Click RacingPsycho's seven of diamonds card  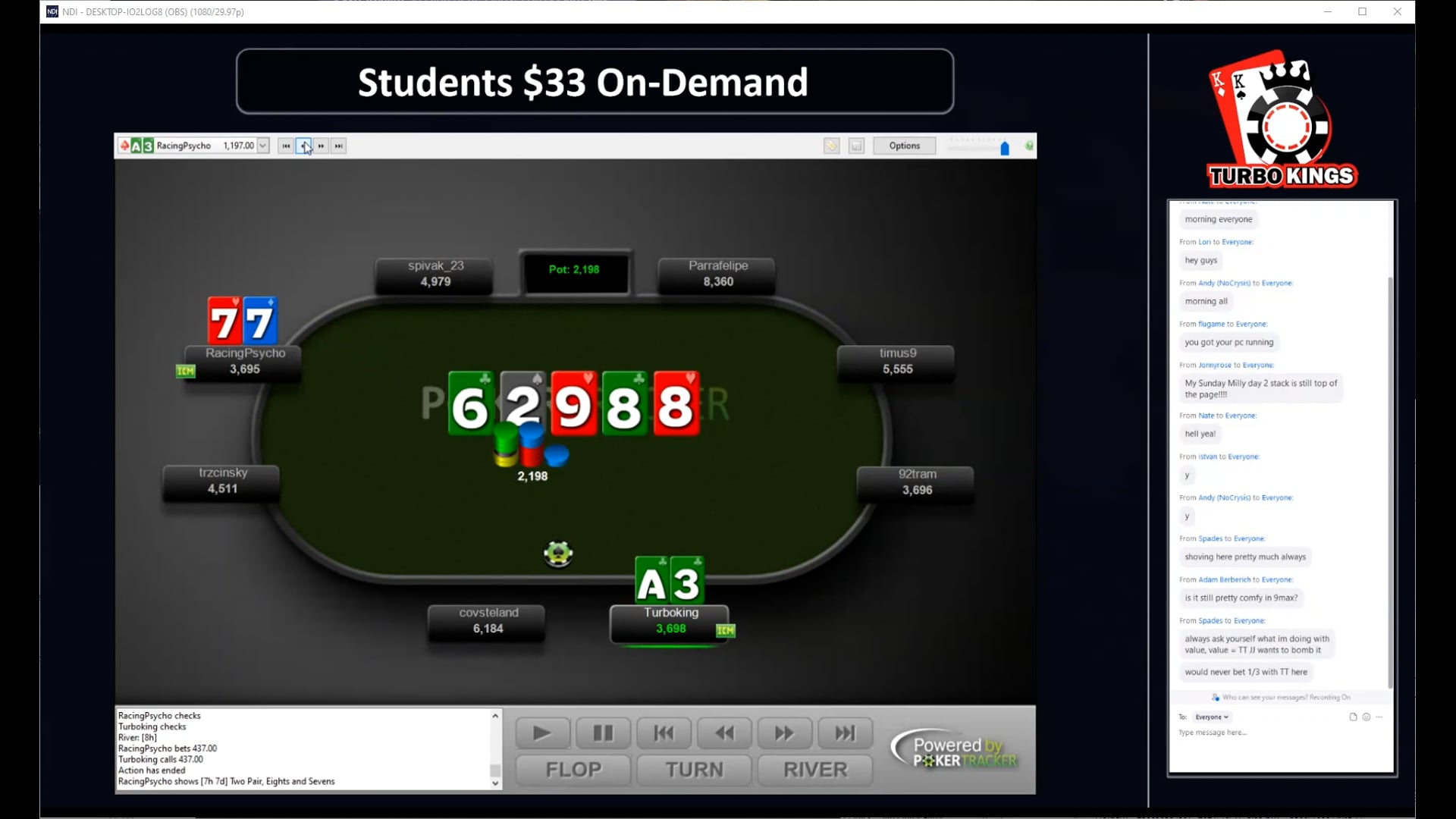point(259,321)
